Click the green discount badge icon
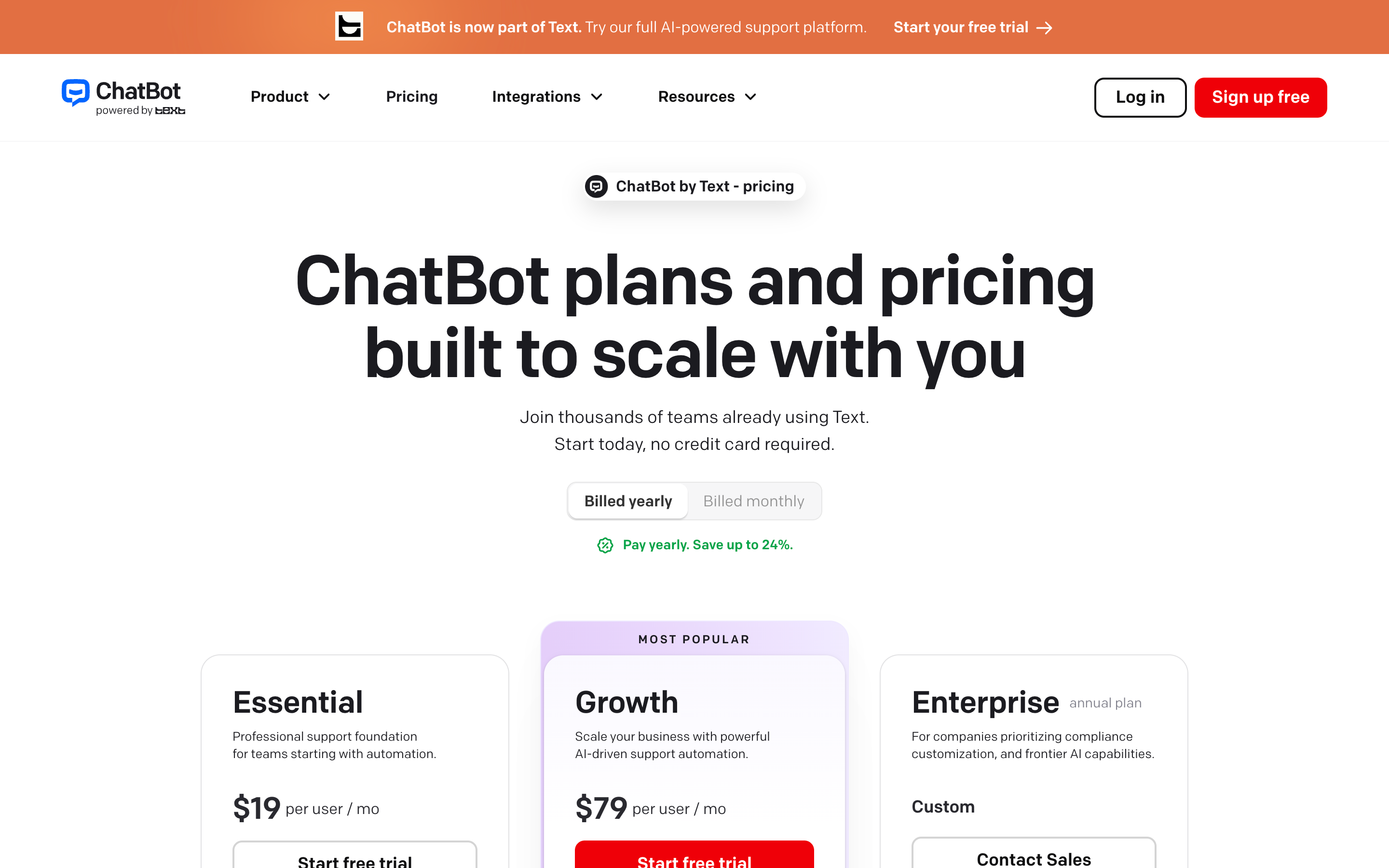1389x868 pixels. [x=605, y=545]
